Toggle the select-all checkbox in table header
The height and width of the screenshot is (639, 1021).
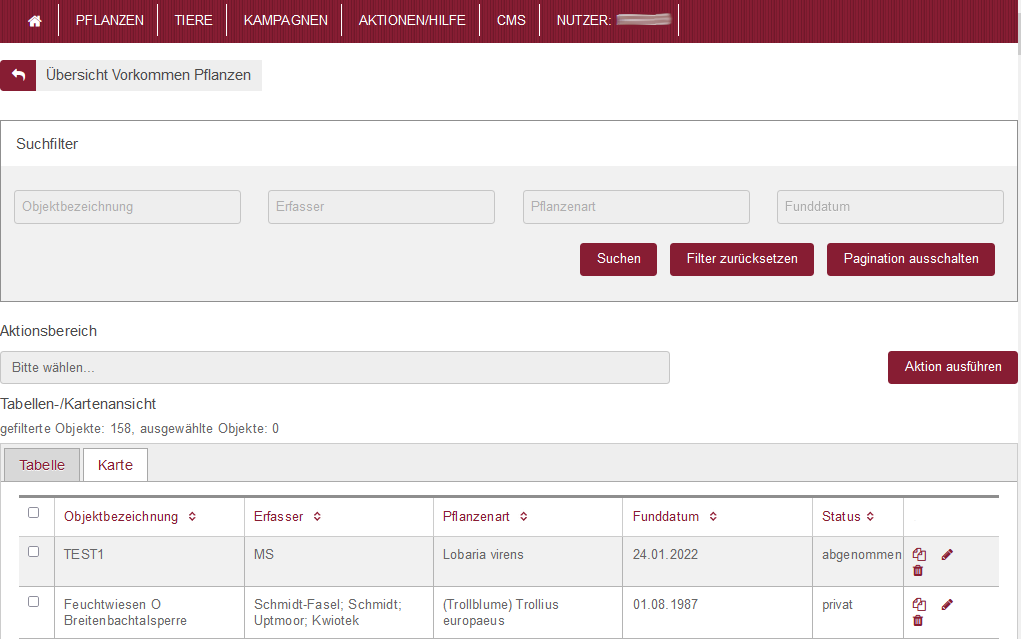(34, 513)
